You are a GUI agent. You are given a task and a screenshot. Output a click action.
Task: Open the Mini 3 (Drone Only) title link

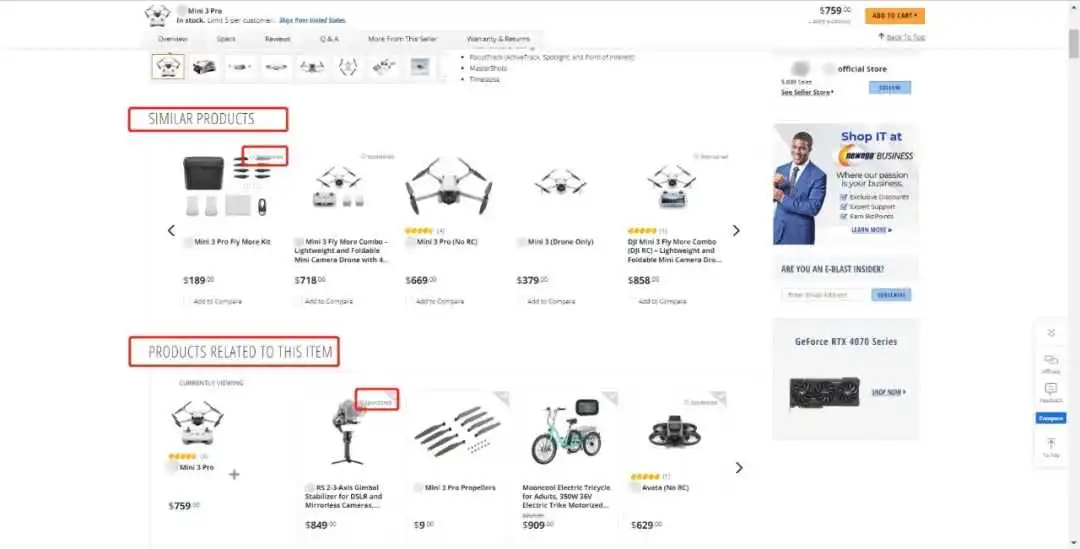pyautogui.click(x=560, y=242)
